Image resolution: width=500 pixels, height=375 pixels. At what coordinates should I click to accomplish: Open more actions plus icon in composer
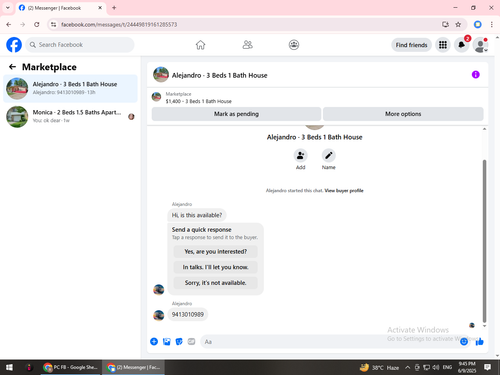coord(154,341)
